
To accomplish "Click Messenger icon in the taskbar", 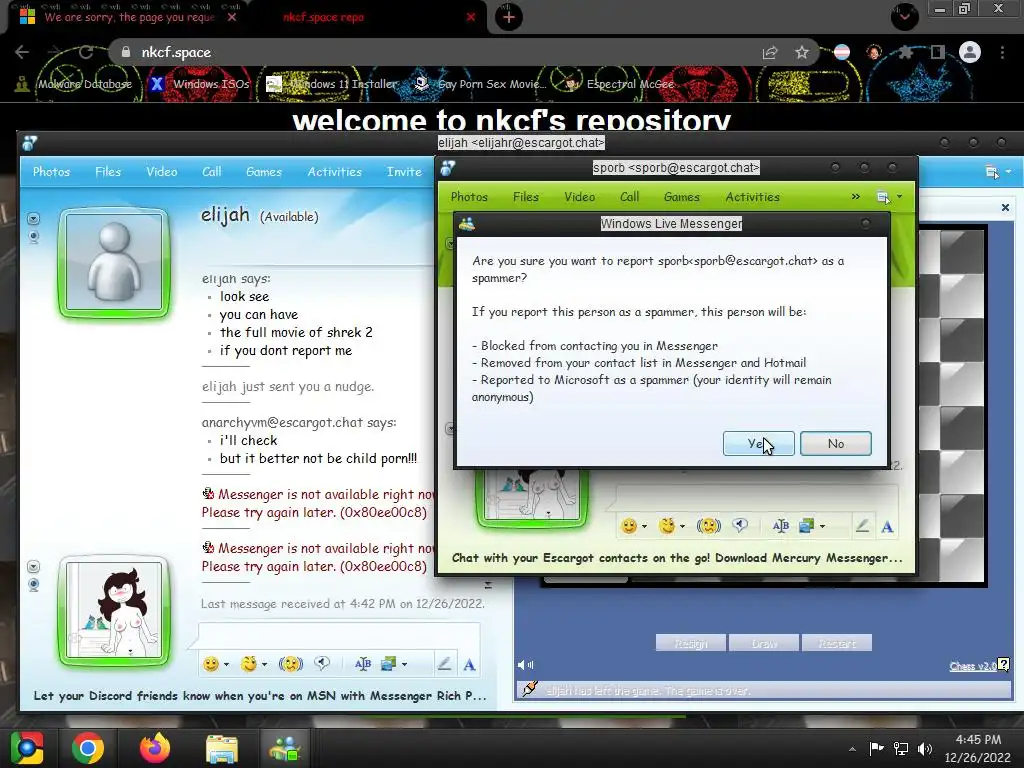I will coord(285,748).
